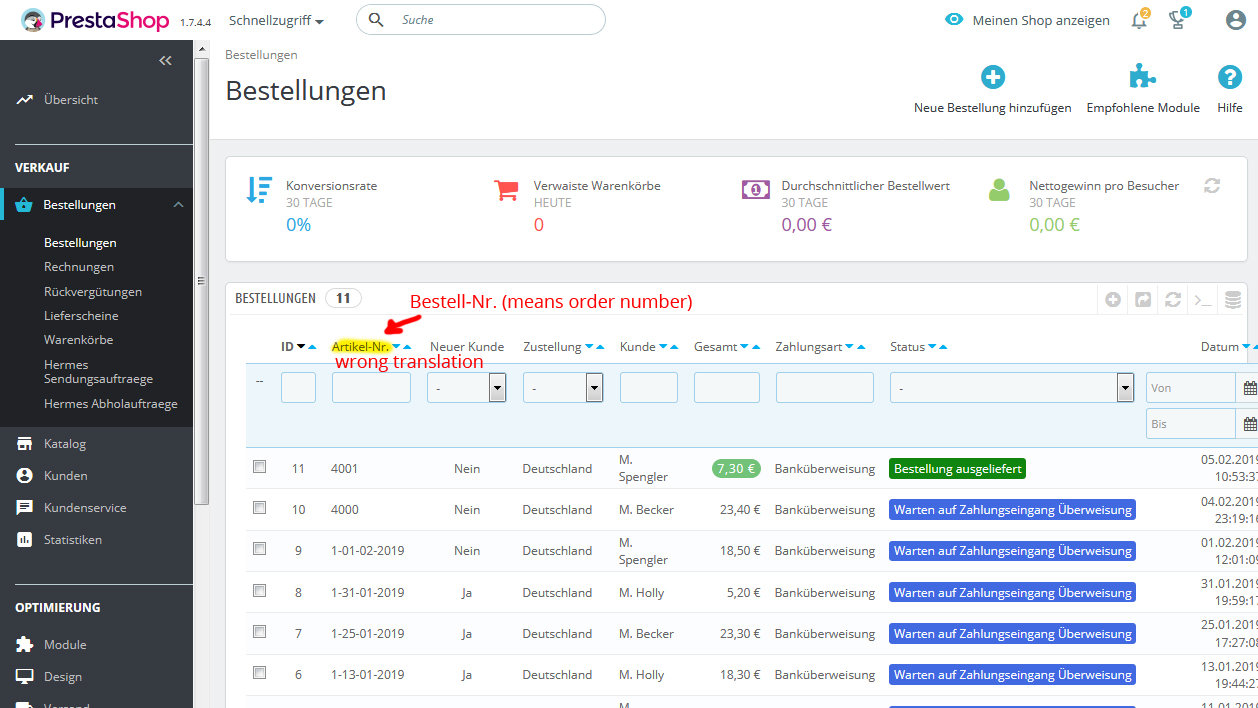
Task: Click the Bestellung ausgeliefert status badge
Action: [x=957, y=468]
